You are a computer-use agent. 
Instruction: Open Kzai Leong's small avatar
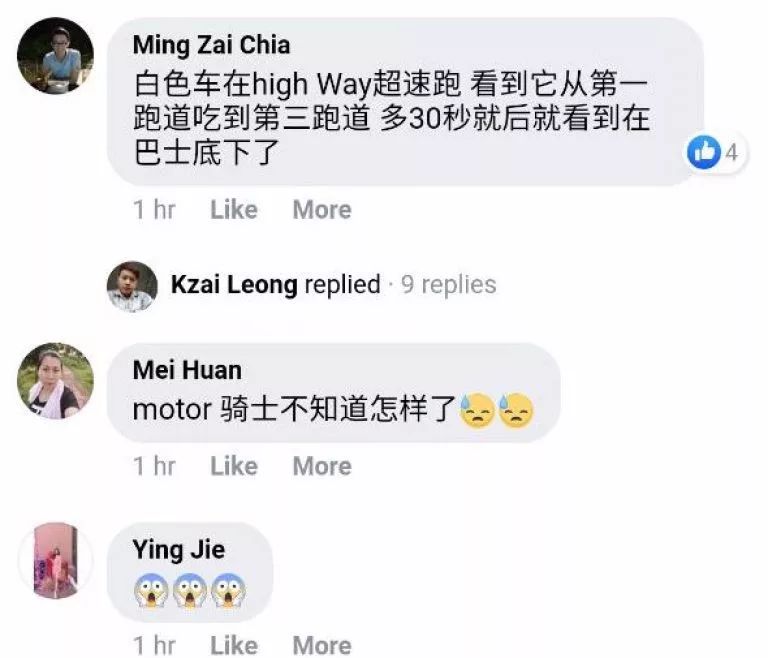point(132,286)
